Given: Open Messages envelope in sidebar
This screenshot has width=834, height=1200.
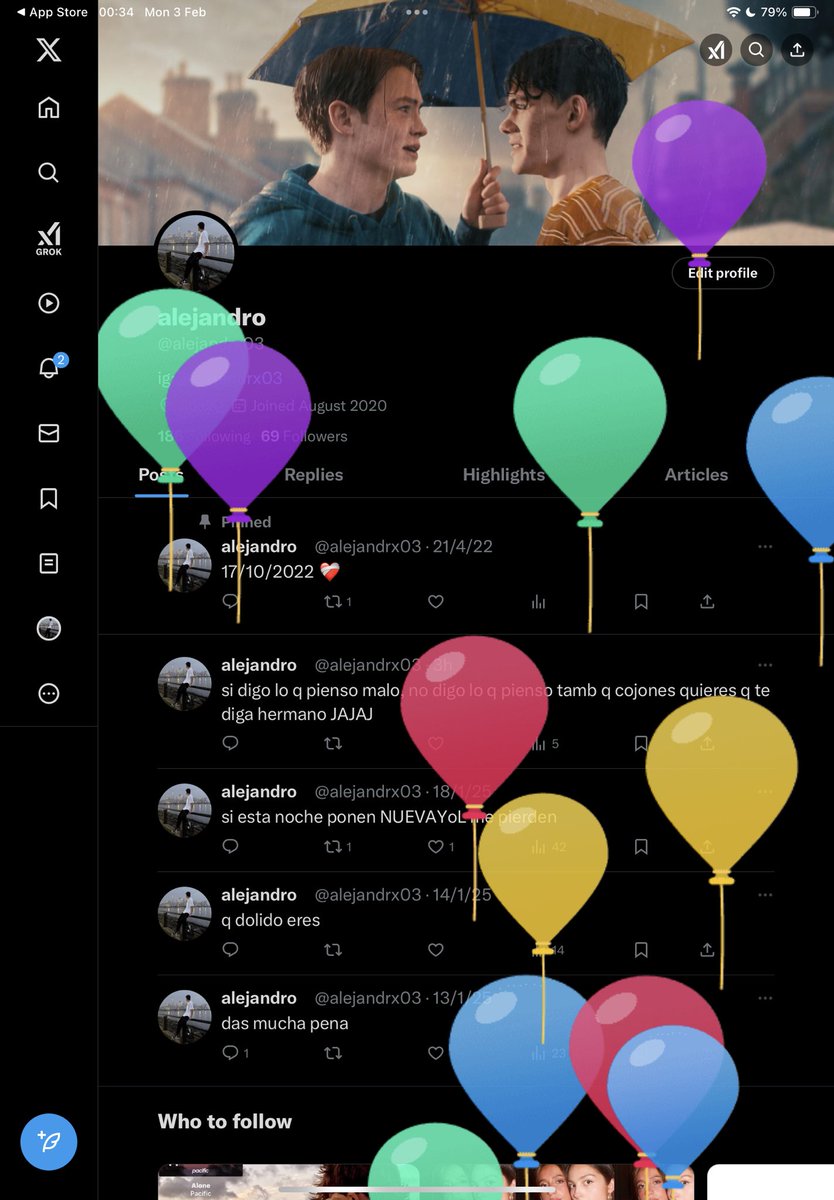Looking at the screenshot, I should pos(48,433).
